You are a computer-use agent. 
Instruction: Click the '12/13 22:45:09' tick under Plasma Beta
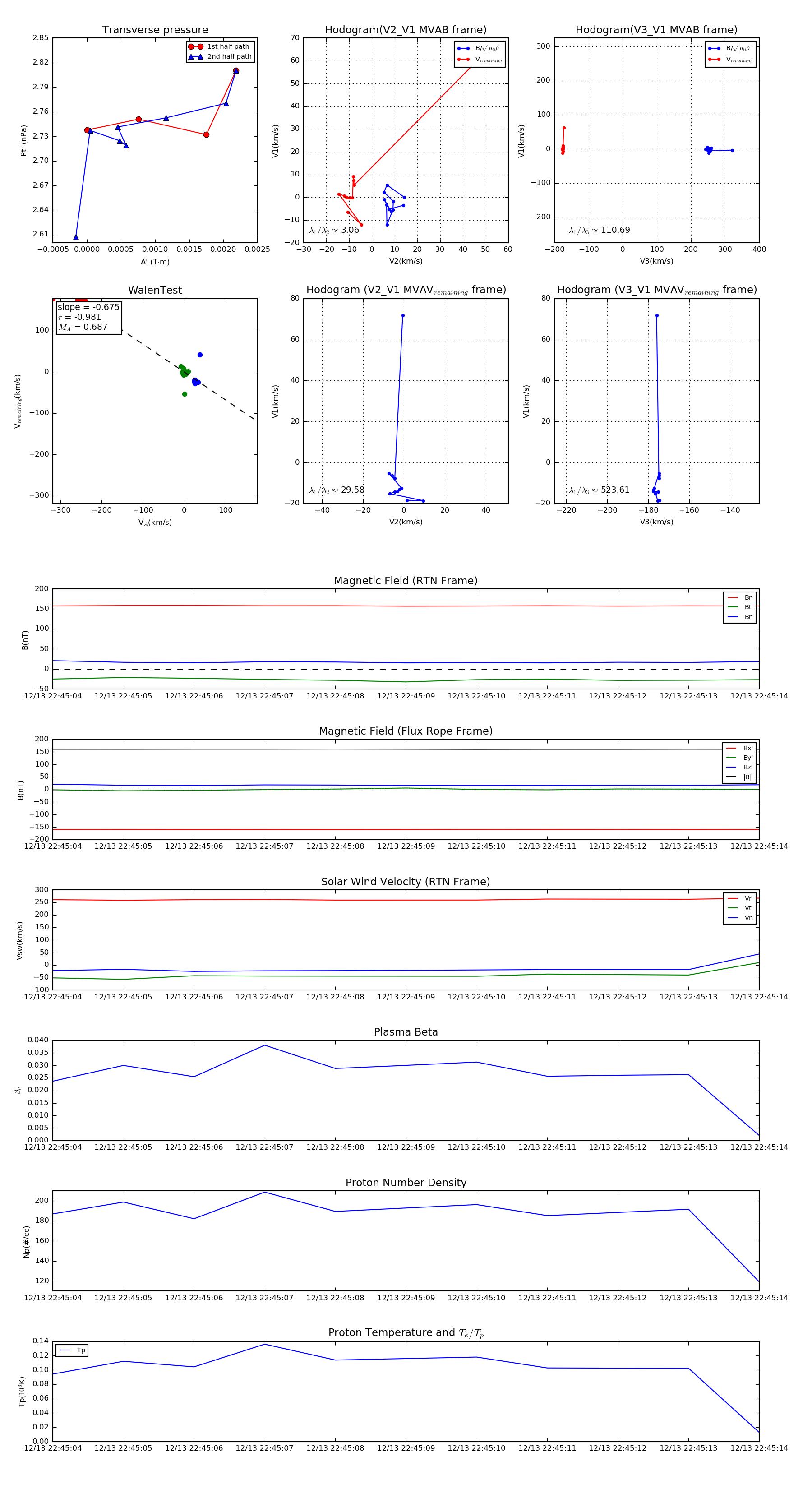tap(406, 1147)
